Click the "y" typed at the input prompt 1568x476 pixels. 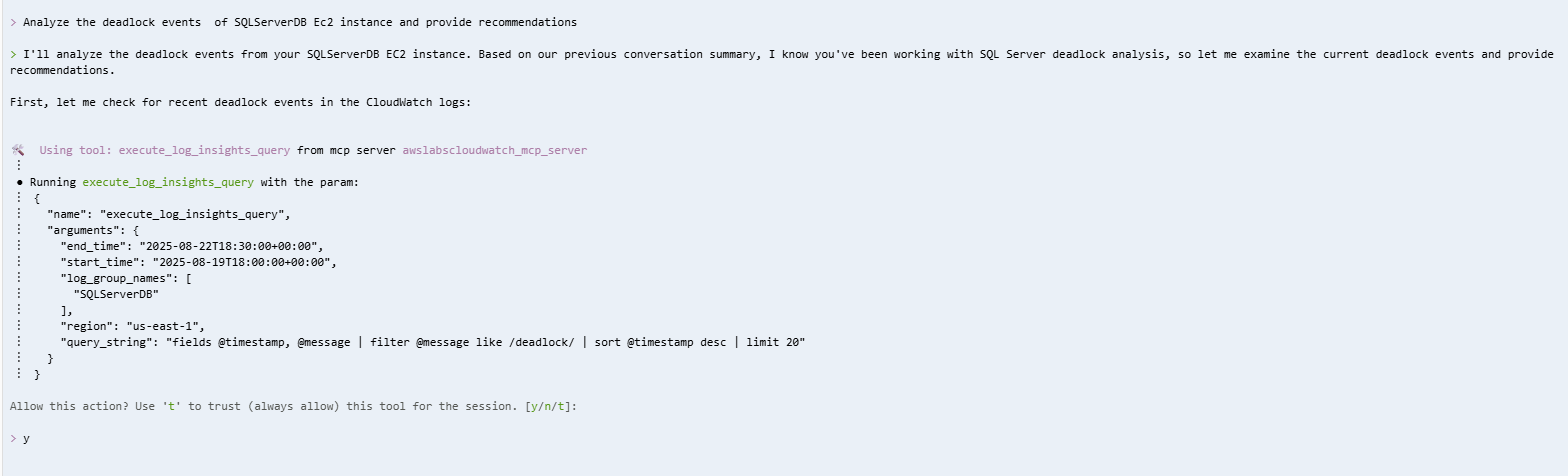pyautogui.click(x=27, y=438)
